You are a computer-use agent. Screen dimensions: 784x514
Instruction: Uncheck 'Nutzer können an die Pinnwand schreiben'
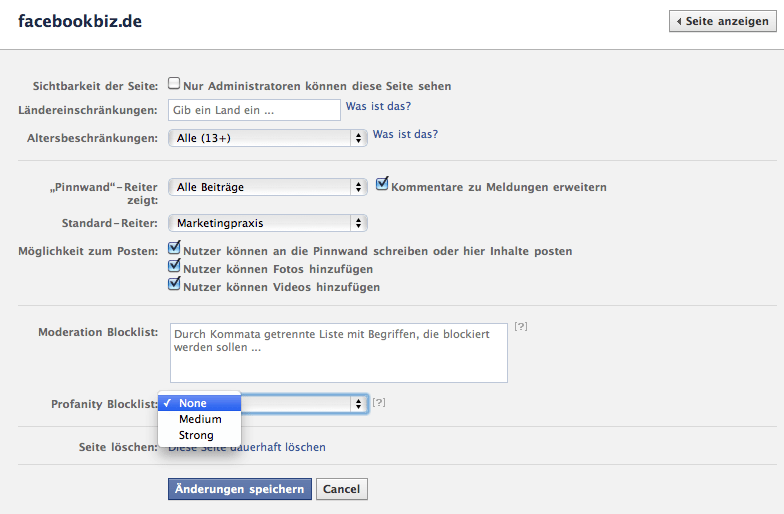(174, 248)
